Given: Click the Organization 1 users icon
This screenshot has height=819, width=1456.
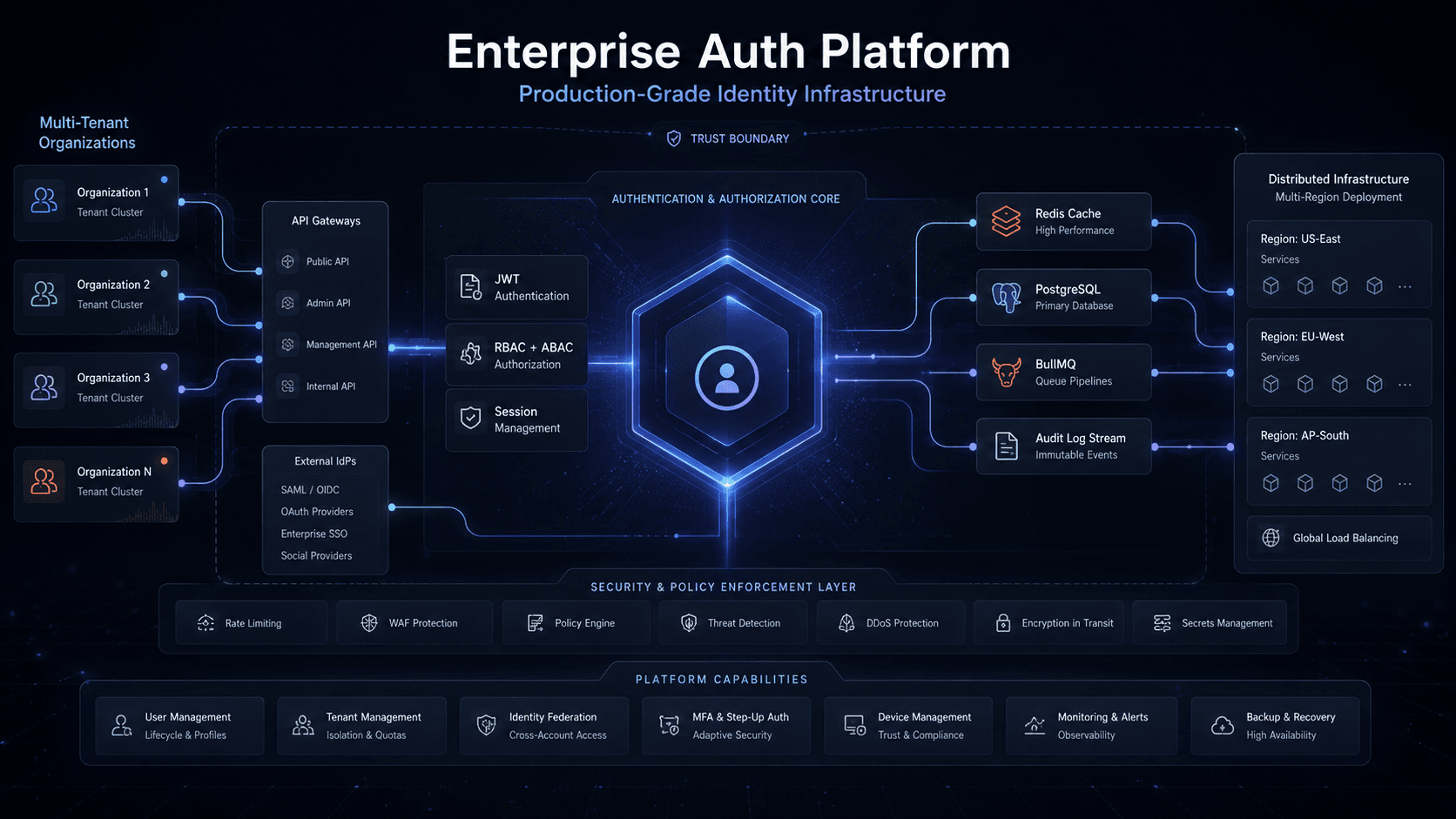Looking at the screenshot, I should (x=44, y=201).
